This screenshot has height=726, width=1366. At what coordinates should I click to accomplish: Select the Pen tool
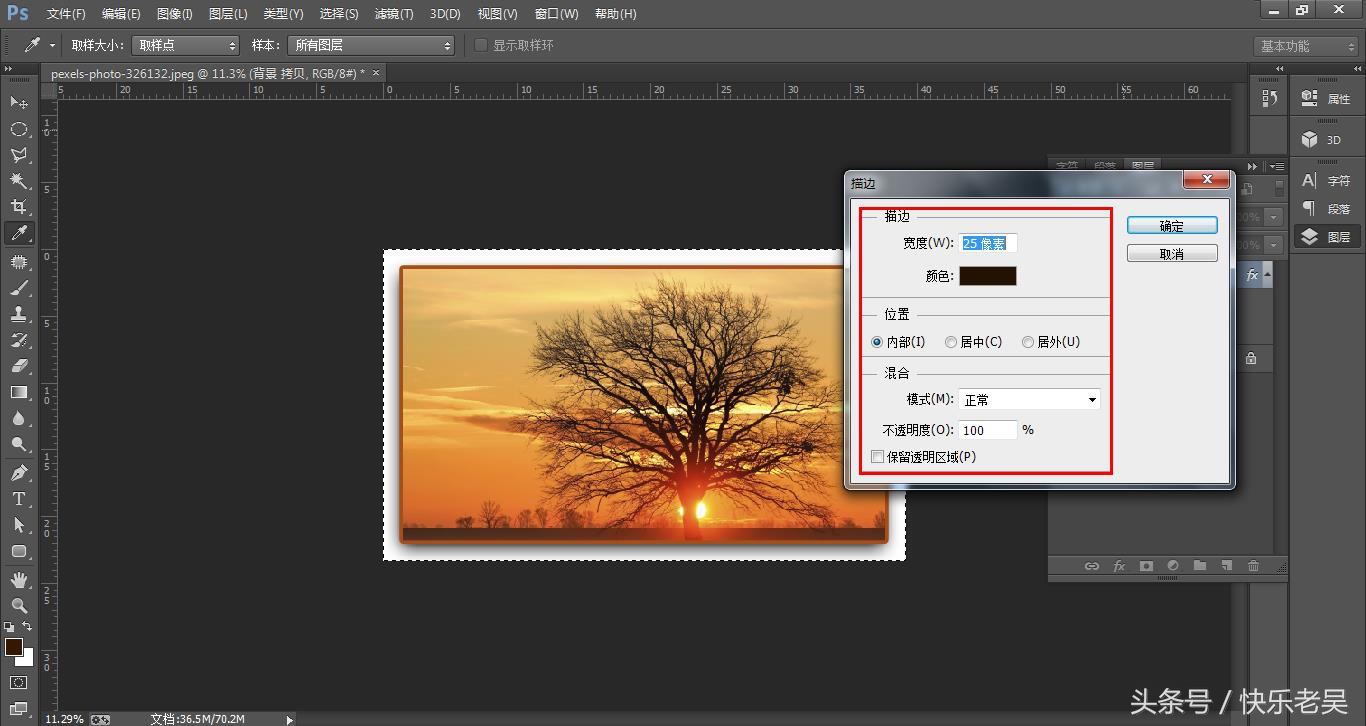tap(18, 473)
